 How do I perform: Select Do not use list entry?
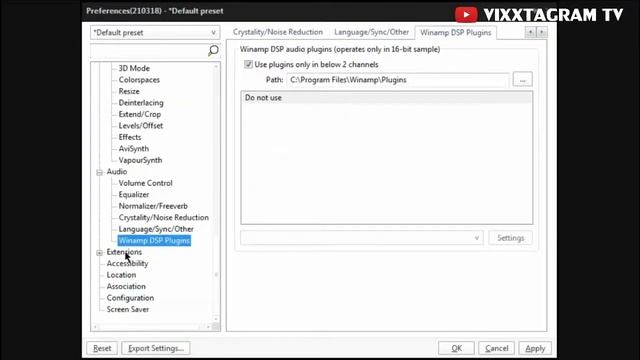(x=386, y=98)
